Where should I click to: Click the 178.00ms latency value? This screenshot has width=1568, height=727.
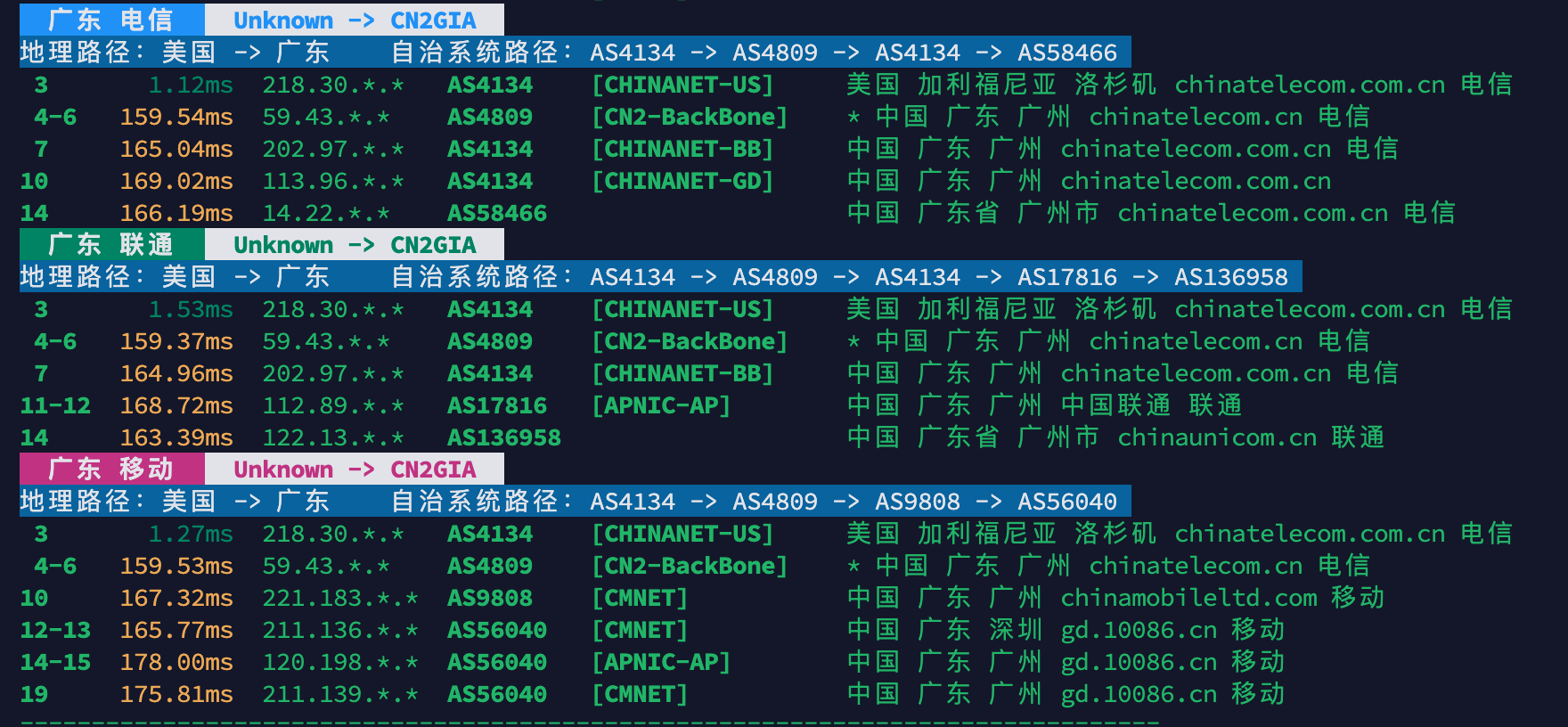(x=176, y=662)
